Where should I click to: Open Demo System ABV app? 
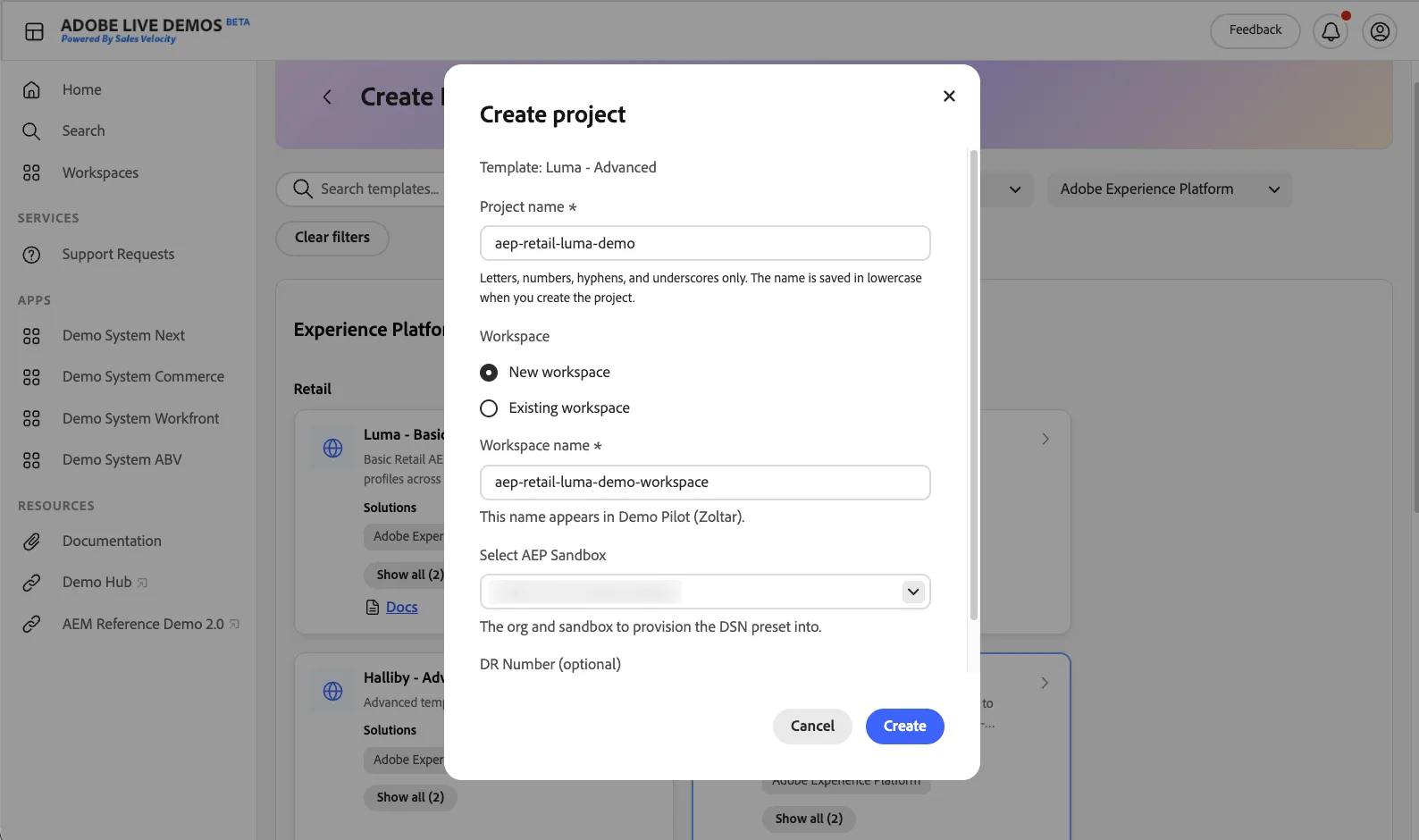(122, 460)
